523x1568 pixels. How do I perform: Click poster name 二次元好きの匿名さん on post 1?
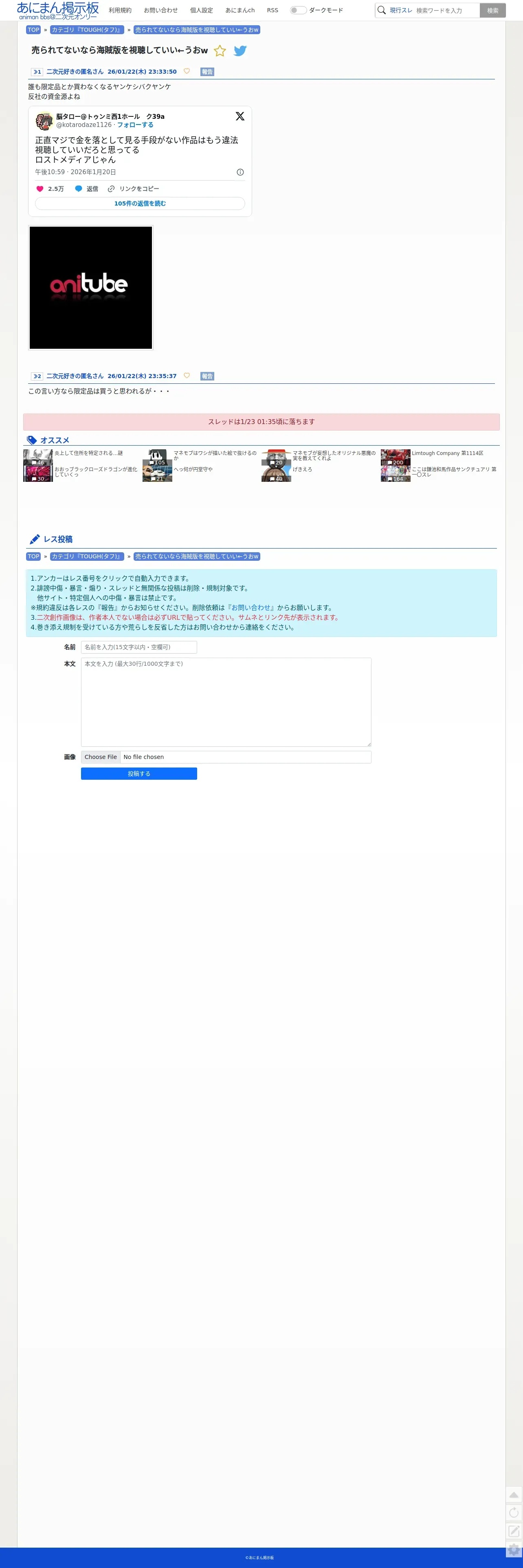75,72
